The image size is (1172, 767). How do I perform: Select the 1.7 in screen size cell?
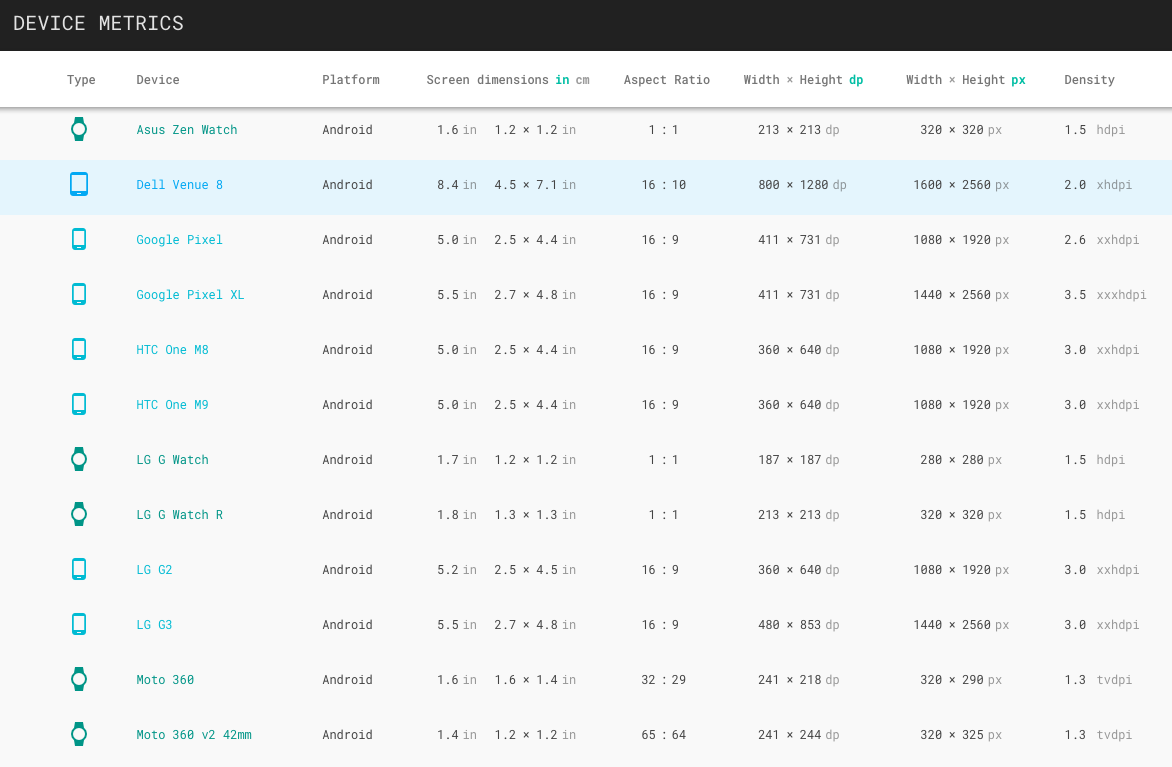457,460
